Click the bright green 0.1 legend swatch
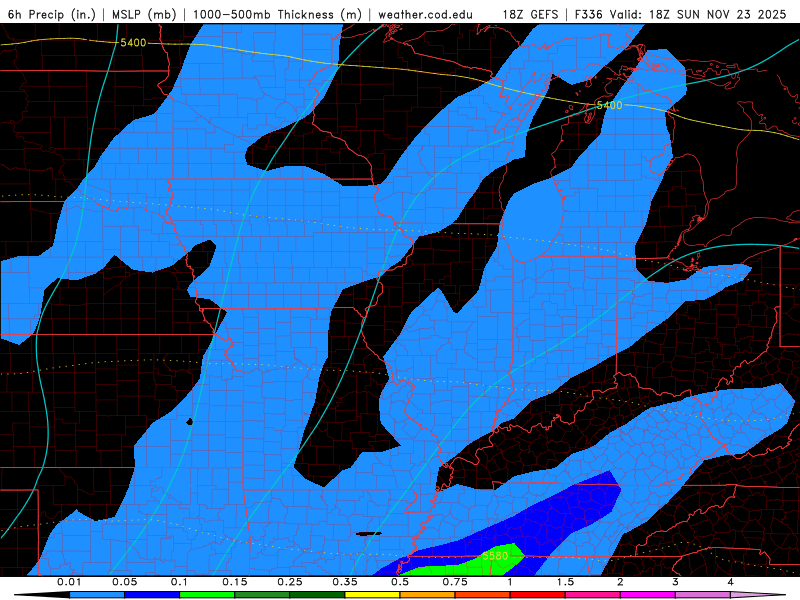This screenshot has height=600, width=800. 207,595
